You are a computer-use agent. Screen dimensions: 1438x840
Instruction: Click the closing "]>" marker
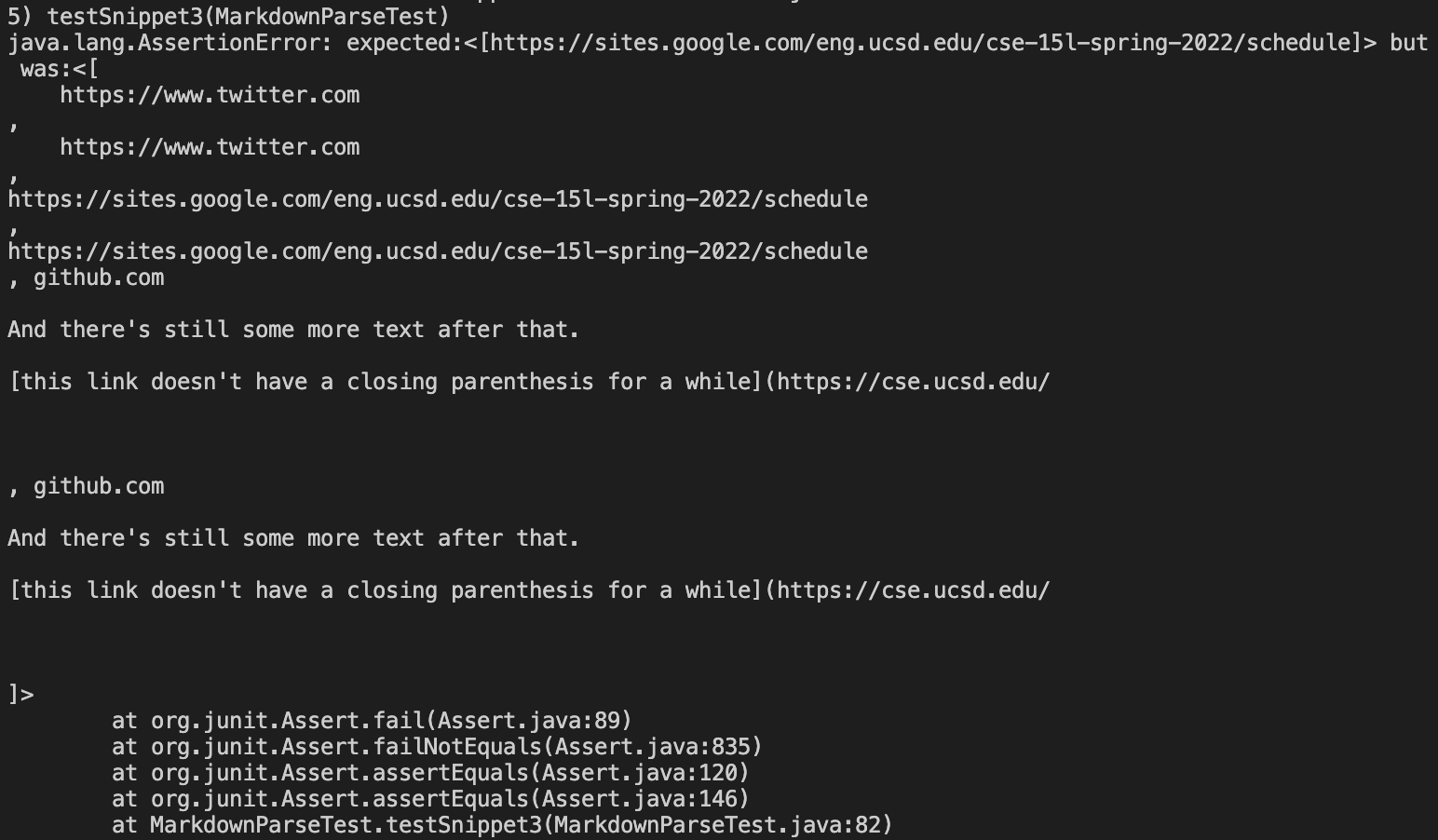click(x=21, y=695)
